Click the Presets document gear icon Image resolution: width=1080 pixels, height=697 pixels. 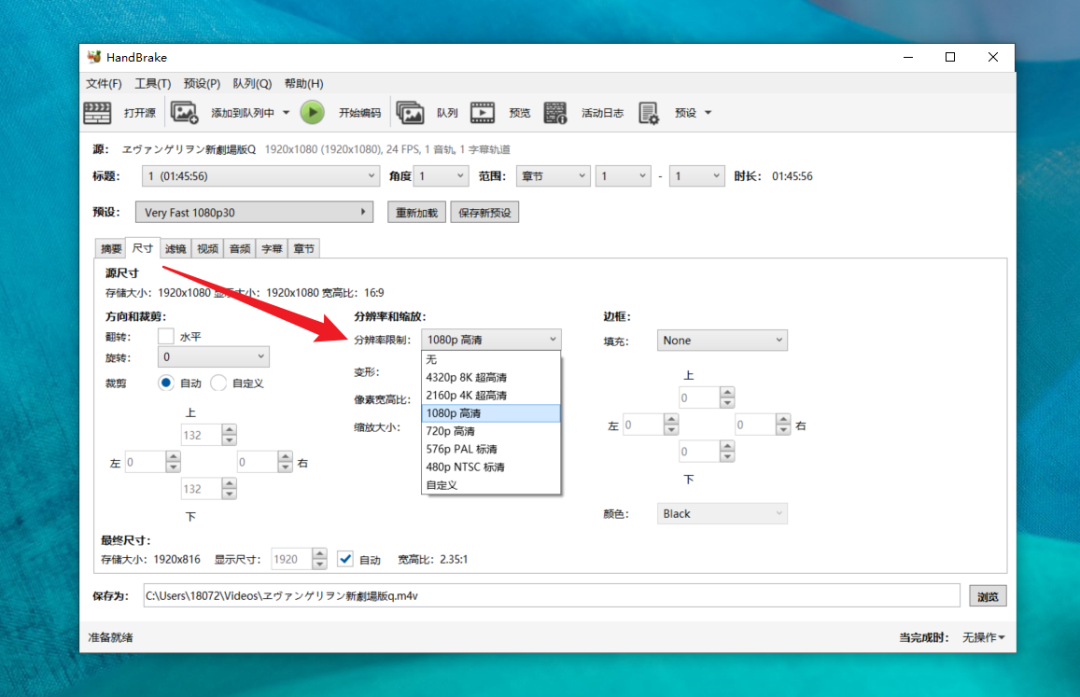649,113
